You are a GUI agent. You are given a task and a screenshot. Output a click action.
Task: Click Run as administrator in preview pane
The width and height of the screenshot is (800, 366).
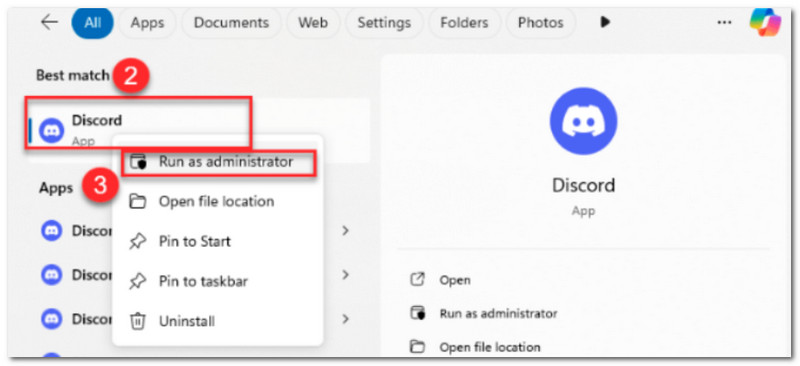pyautogui.click(x=498, y=313)
